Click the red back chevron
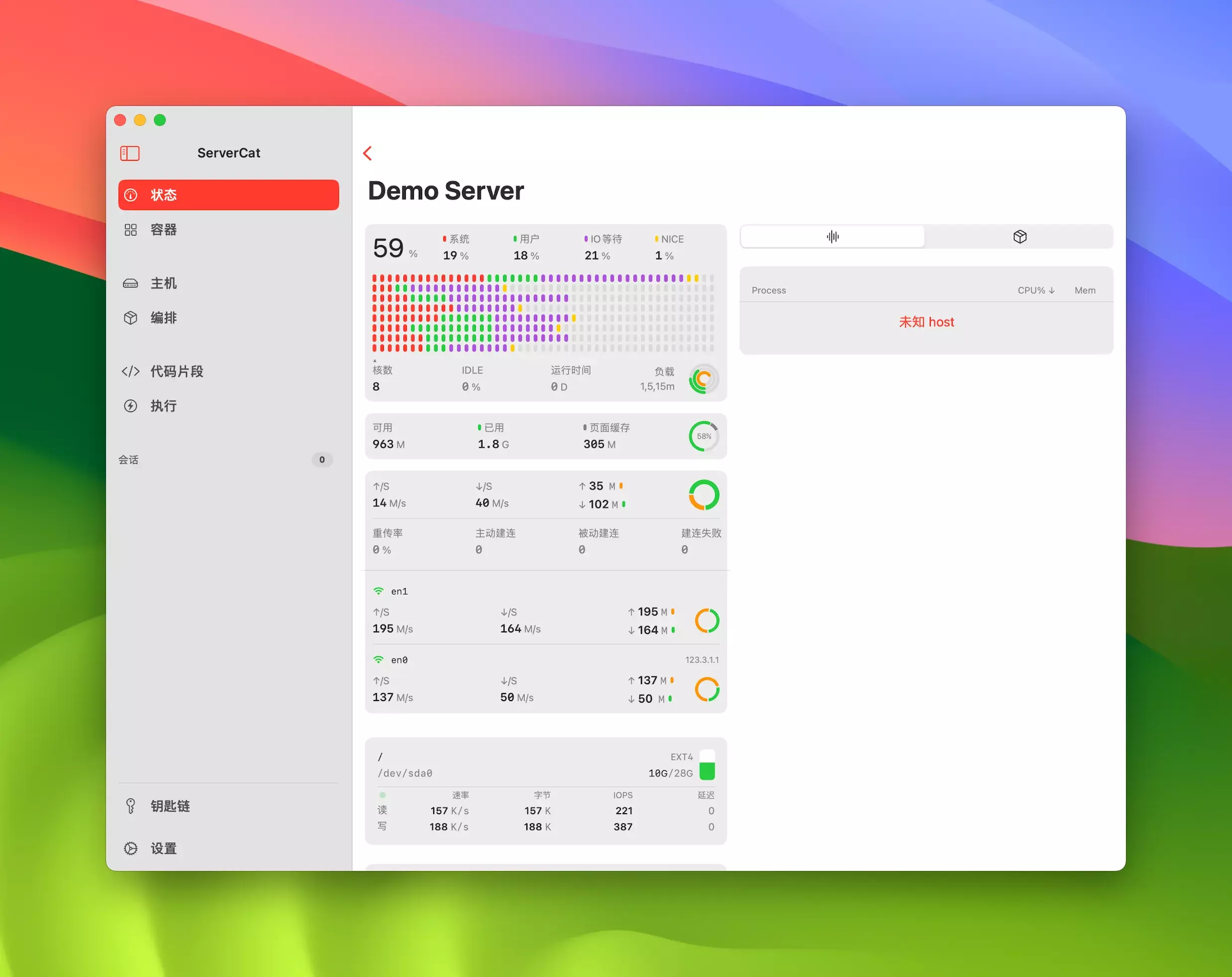1232x977 pixels. pyautogui.click(x=368, y=153)
